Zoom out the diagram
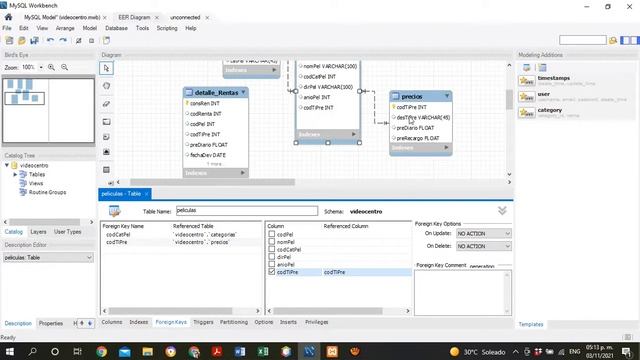The width and height of the screenshot is (640, 360). click(64, 67)
